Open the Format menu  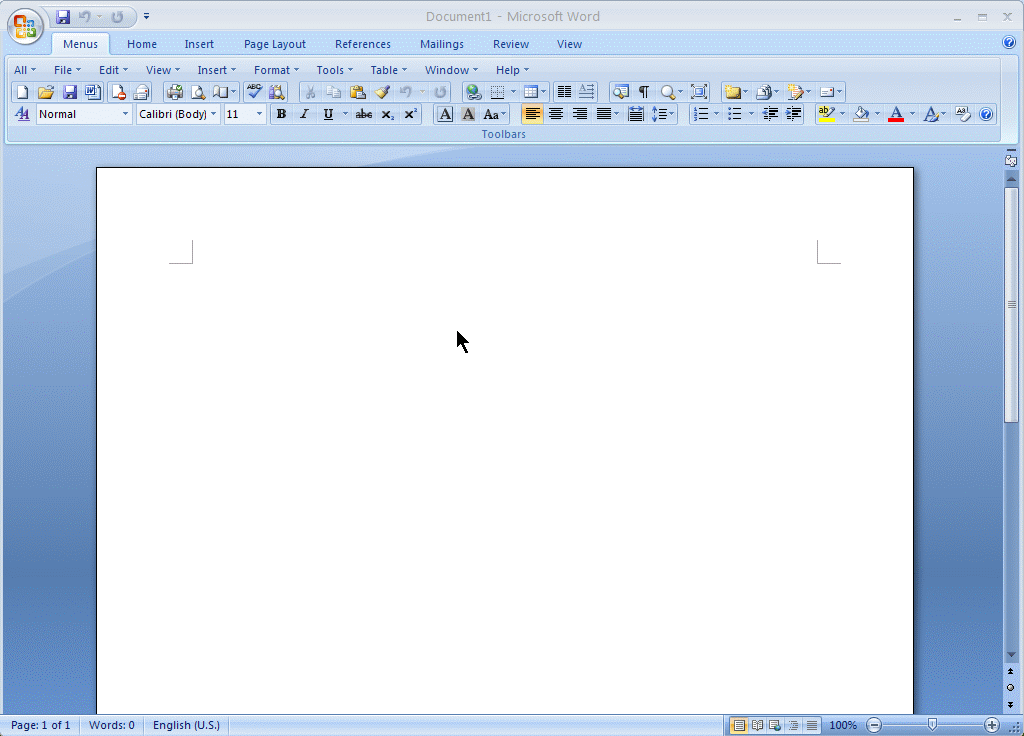click(276, 70)
